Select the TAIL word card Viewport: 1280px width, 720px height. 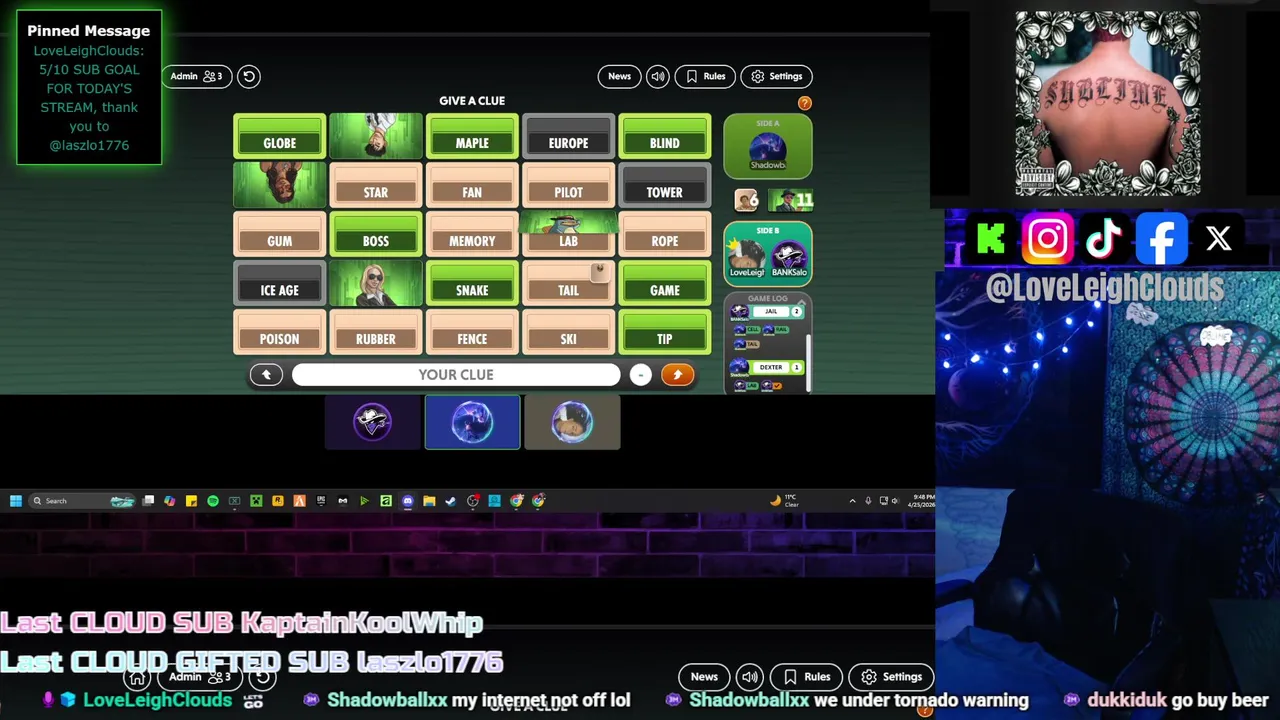568,284
